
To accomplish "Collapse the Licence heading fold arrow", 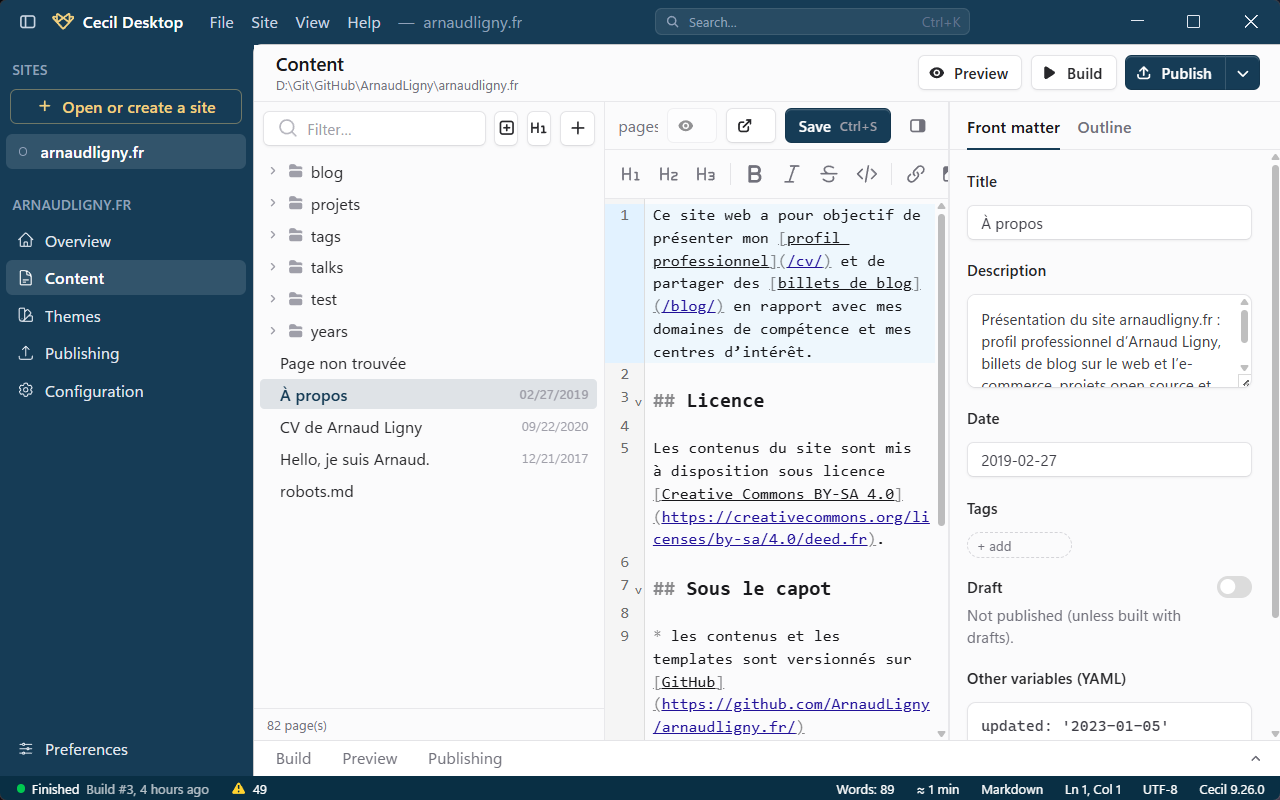I will click(x=638, y=402).
